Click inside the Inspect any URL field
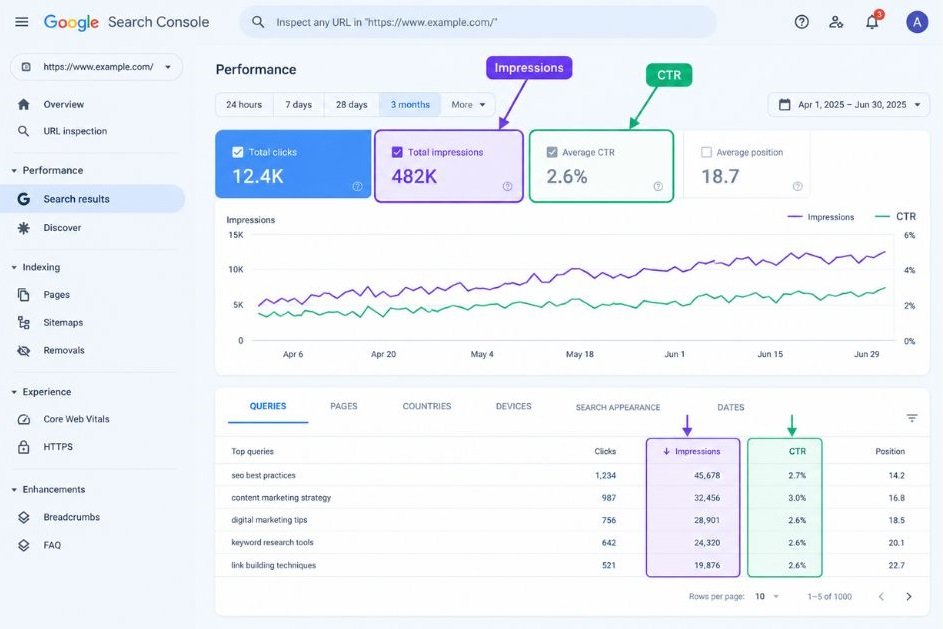 pyautogui.click(x=478, y=22)
